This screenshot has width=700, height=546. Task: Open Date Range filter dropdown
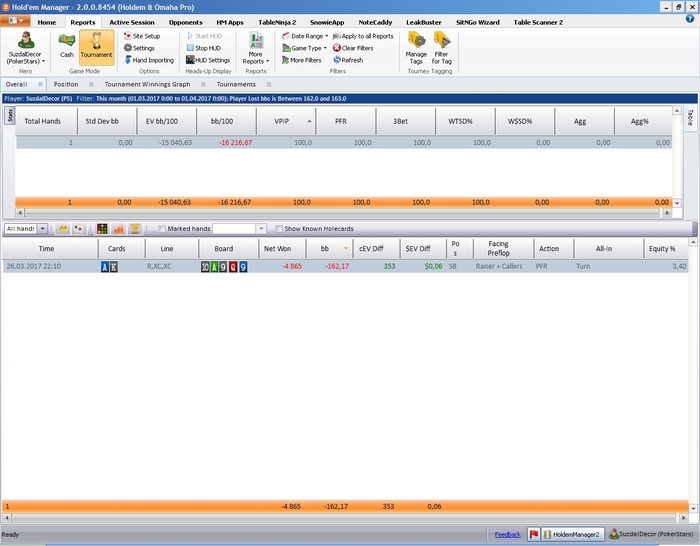point(305,36)
